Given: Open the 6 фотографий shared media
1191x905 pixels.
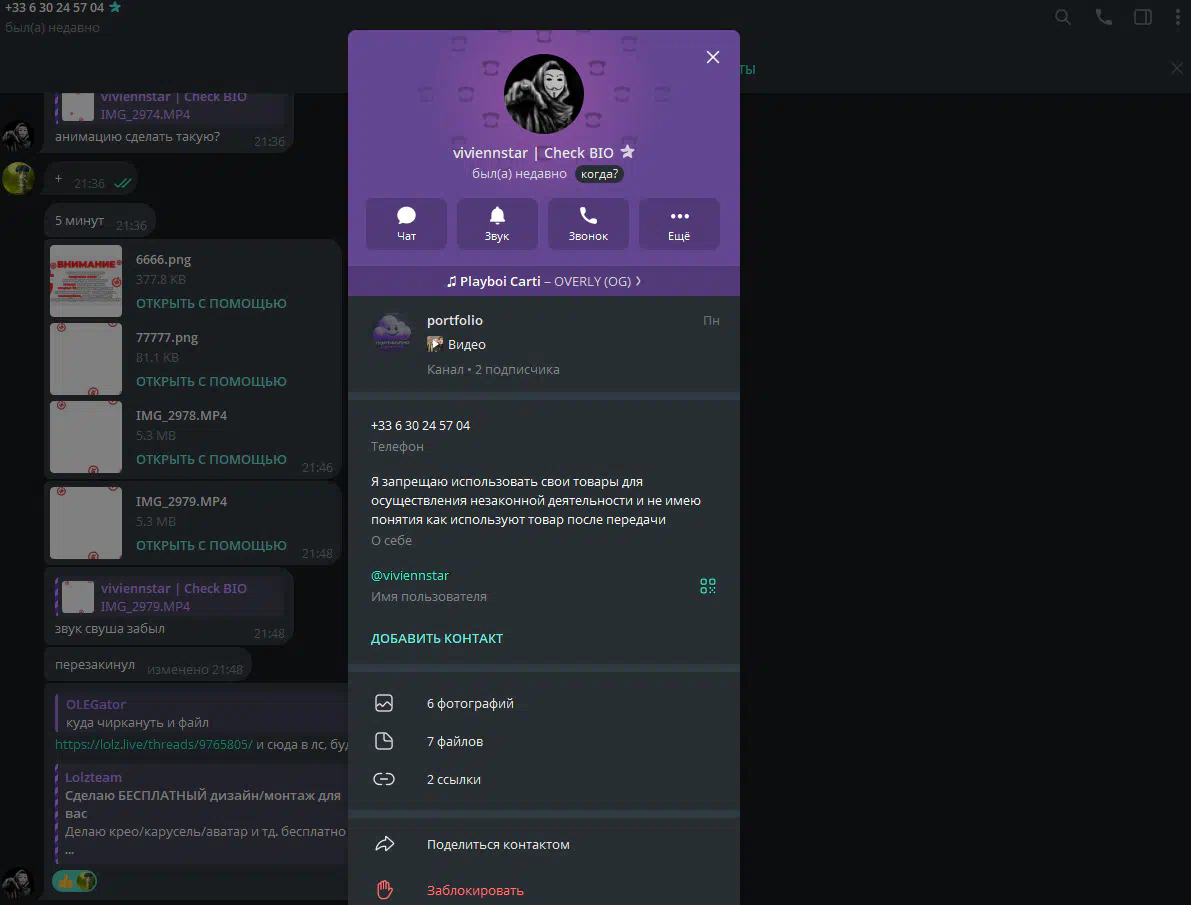Looking at the screenshot, I should point(544,704).
